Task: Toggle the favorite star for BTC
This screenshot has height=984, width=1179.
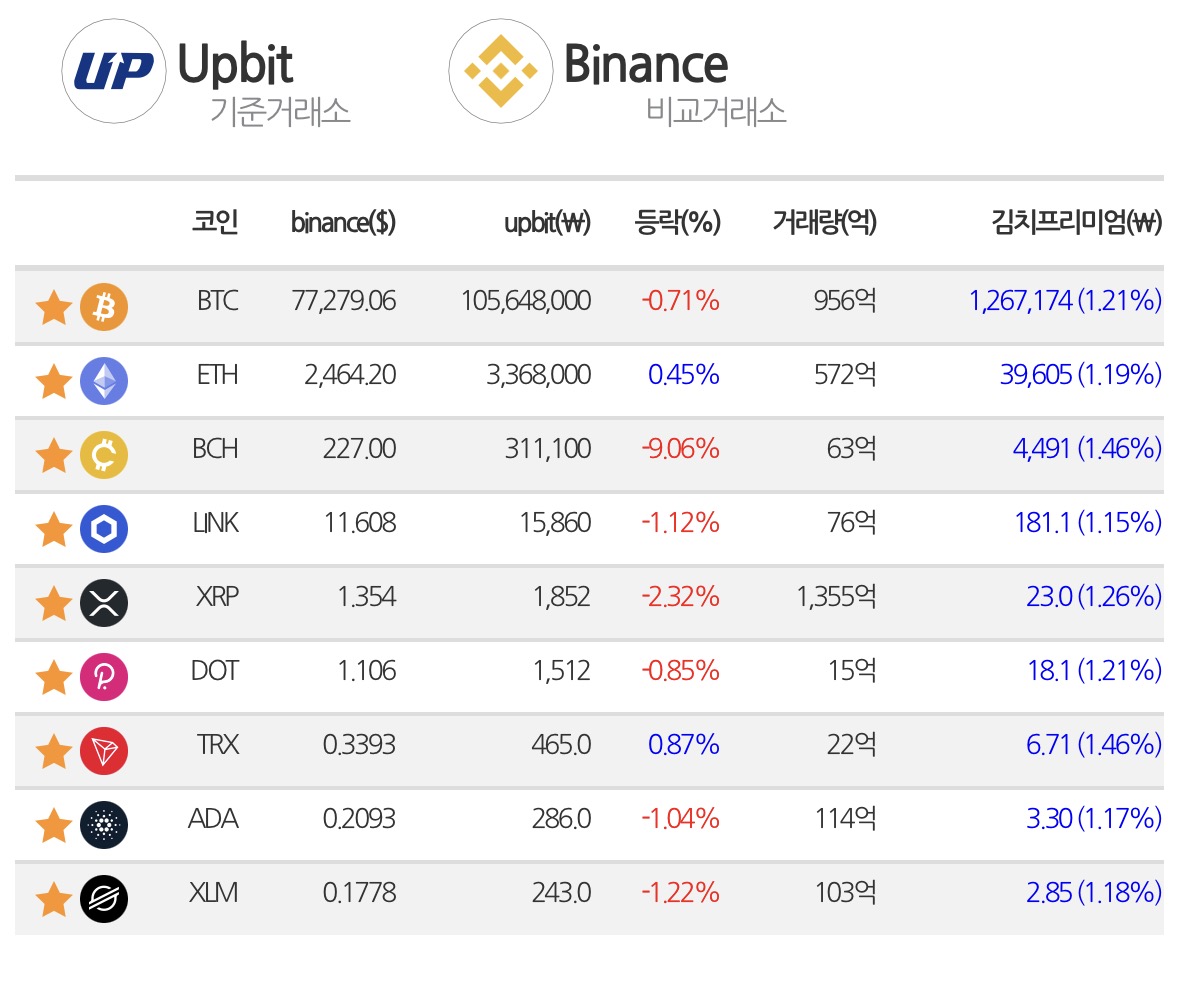Action: click(54, 307)
